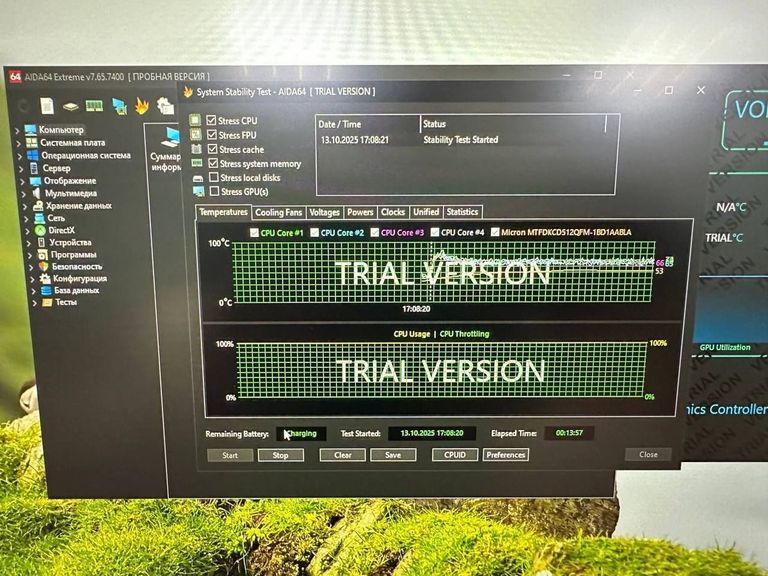Viewport: 768px width, 576px height.
Task: Click the network monitor icon in toolbar
Action: (x=119, y=106)
